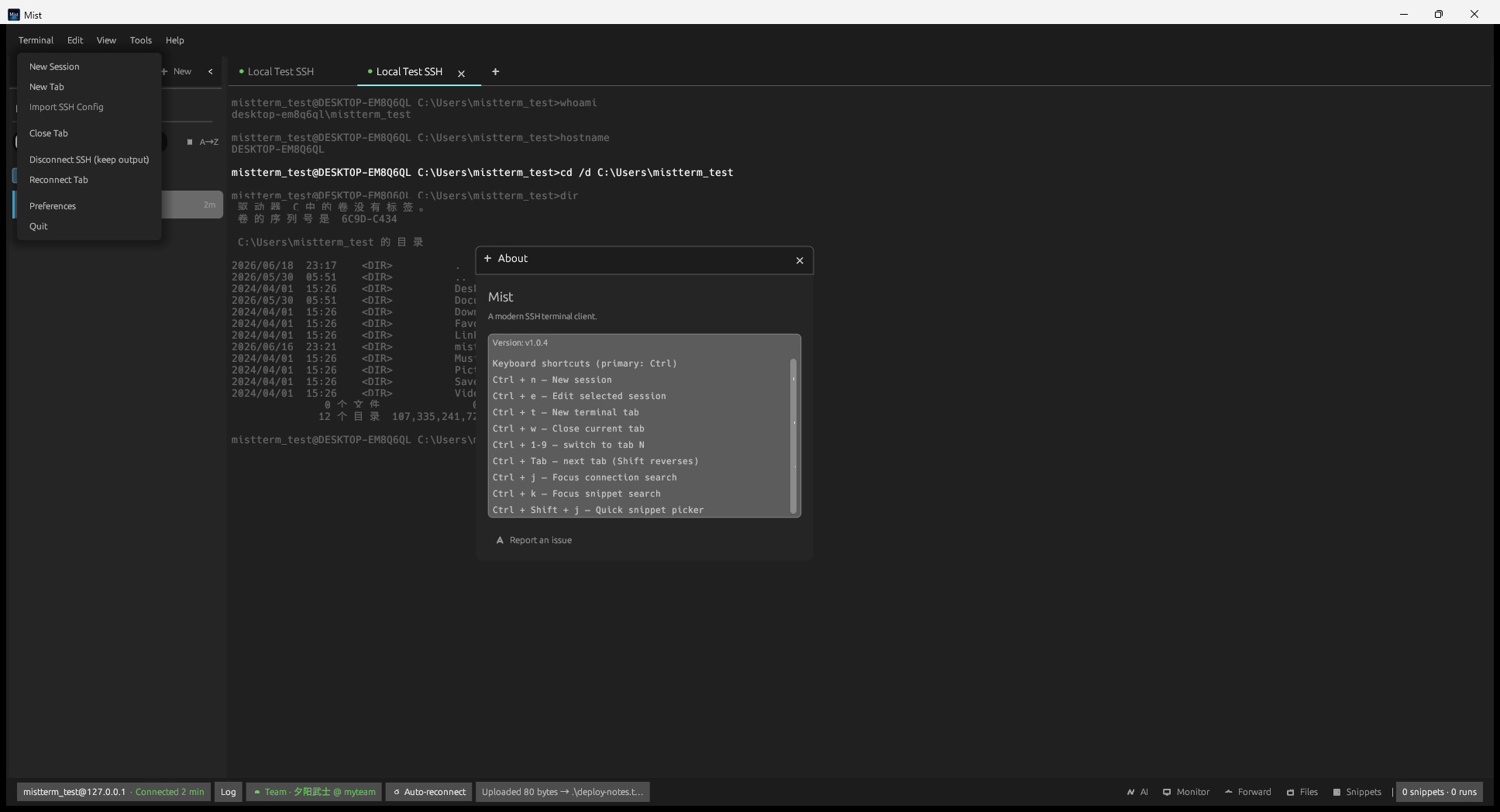This screenshot has width=1500, height=812.
Task: Open the Help menu
Action: pyautogui.click(x=175, y=40)
